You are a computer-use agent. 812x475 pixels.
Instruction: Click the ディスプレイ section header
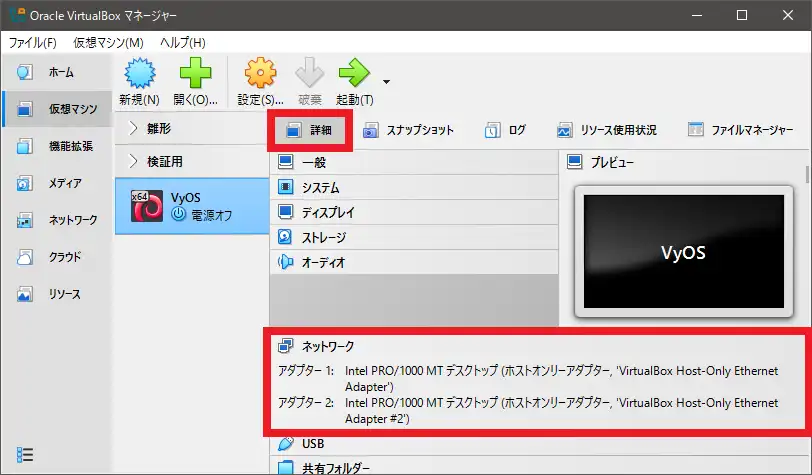[x=414, y=212]
